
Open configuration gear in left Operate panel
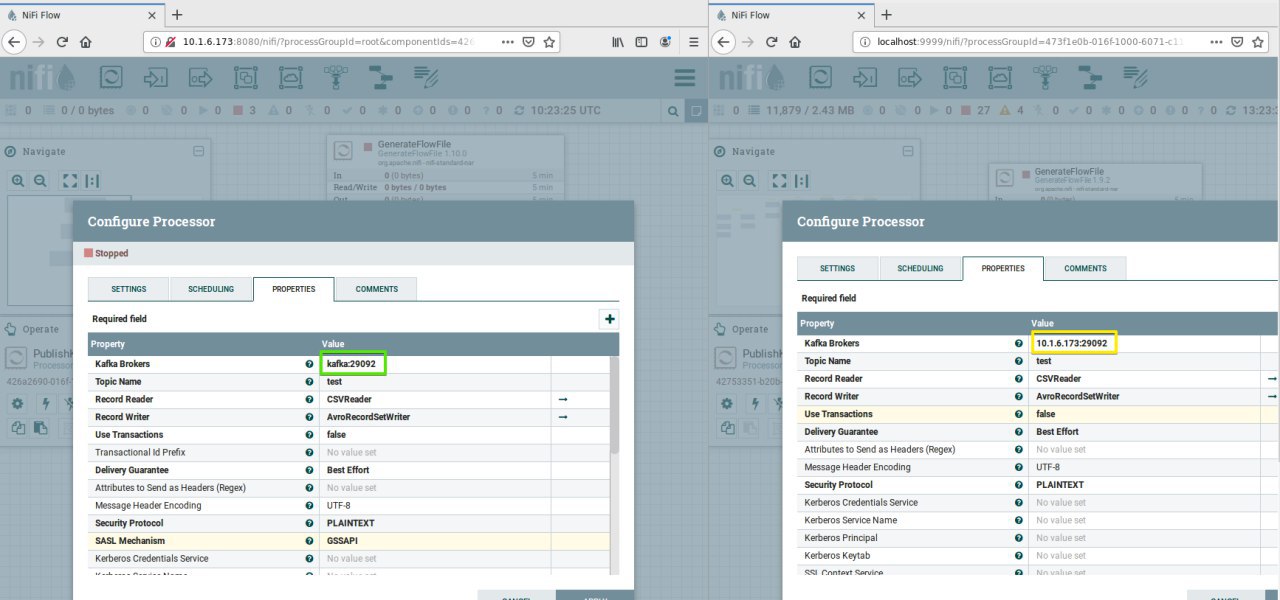(18, 404)
